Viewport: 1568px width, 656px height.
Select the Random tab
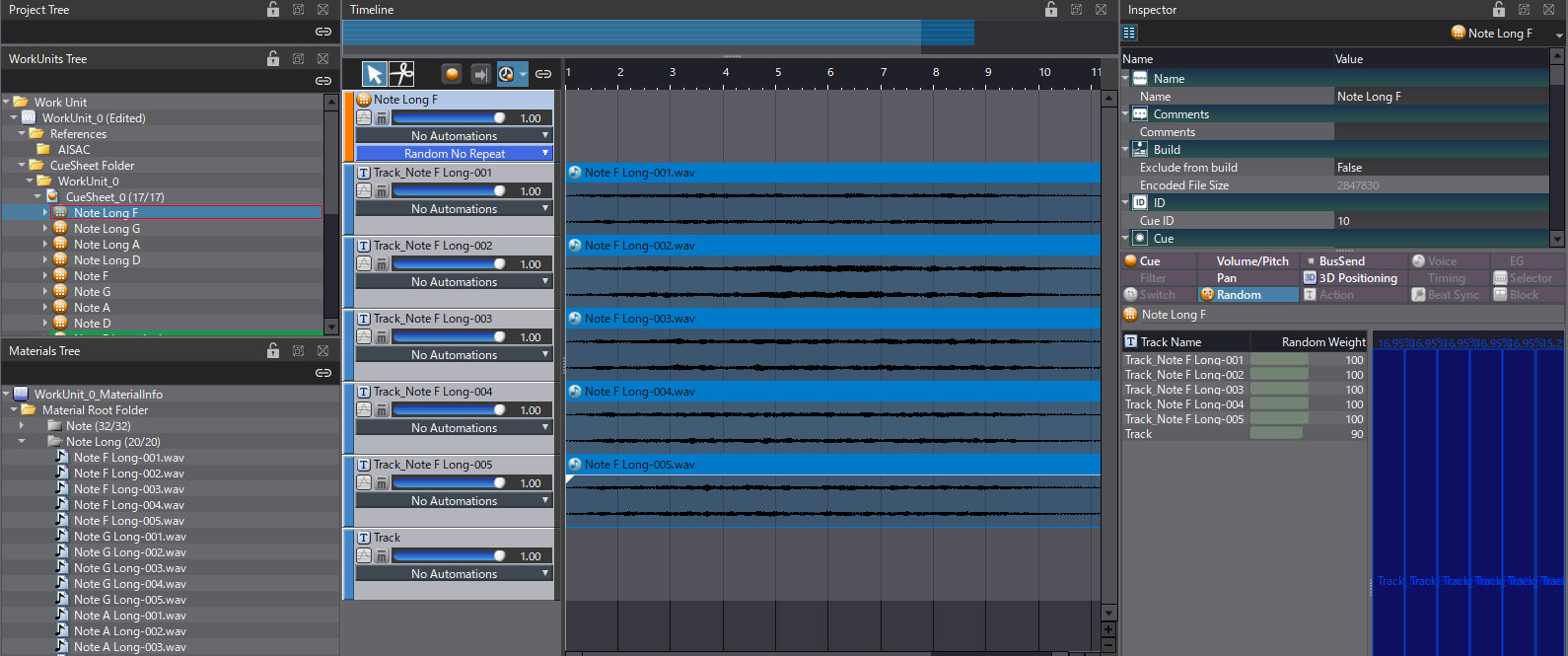pyautogui.click(x=1247, y=295)
